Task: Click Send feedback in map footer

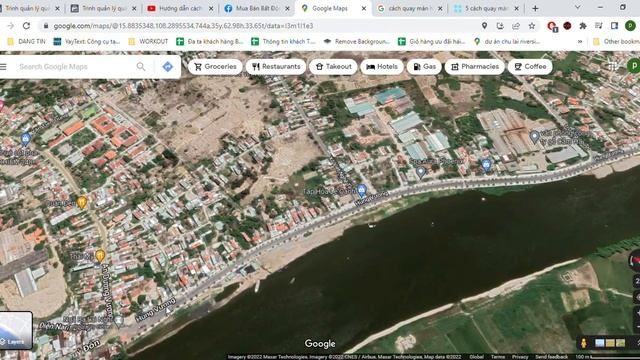Action: pos(551,357)
